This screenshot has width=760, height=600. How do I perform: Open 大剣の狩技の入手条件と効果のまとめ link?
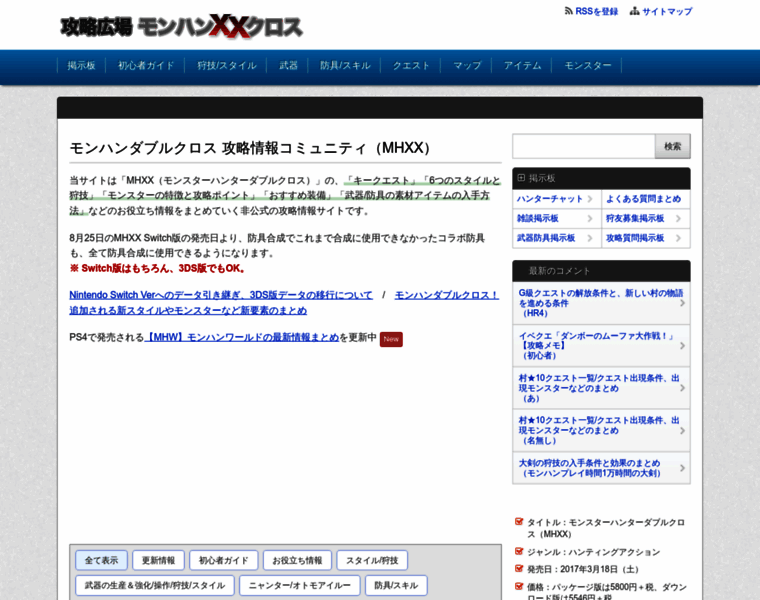[x=601, y=468]
